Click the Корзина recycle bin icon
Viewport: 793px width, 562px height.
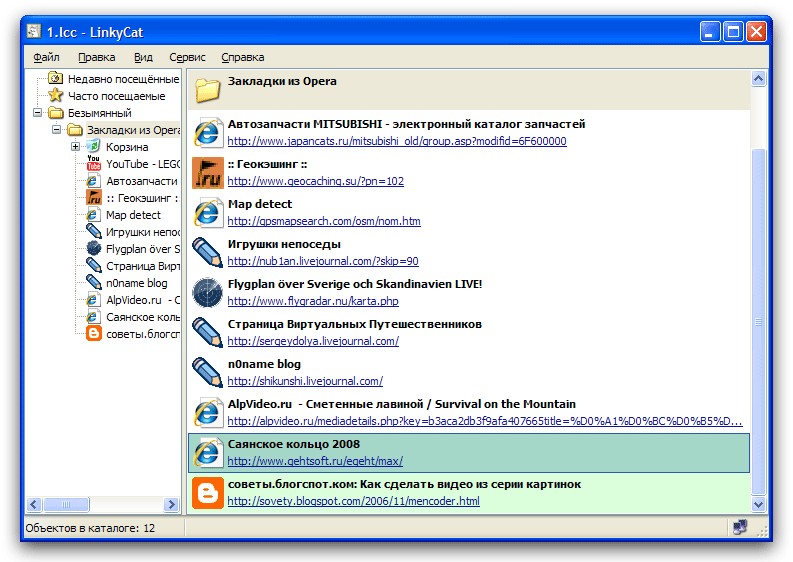94,146
